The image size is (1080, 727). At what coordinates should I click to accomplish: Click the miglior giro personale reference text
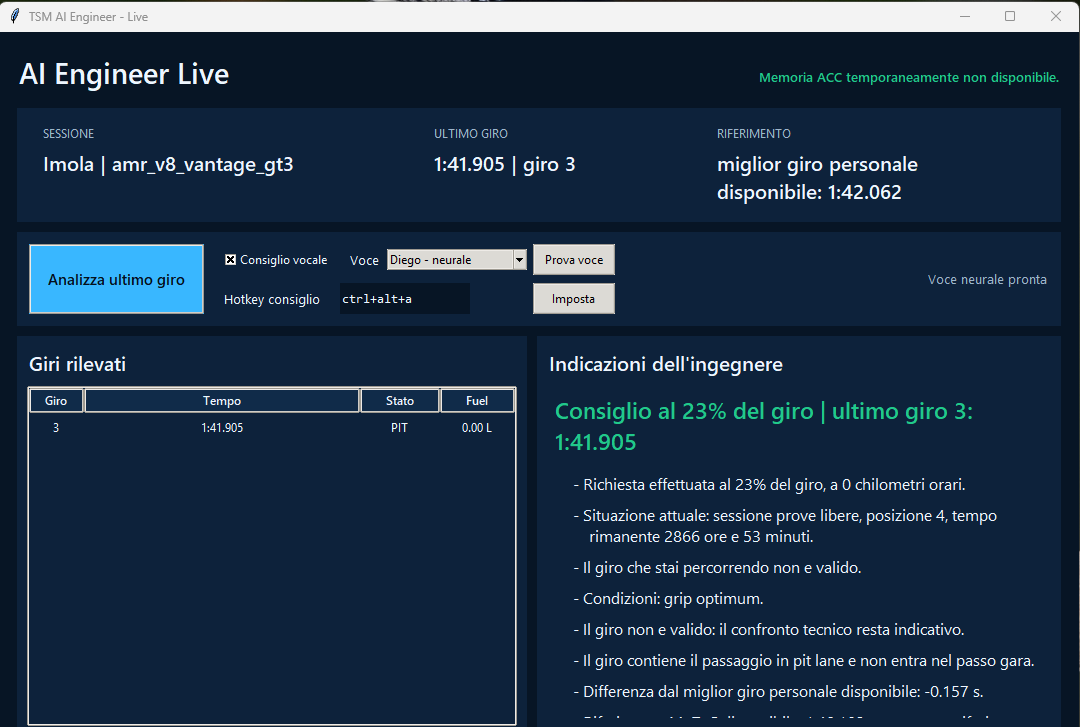pyautogui.click(x=817, y=178)
